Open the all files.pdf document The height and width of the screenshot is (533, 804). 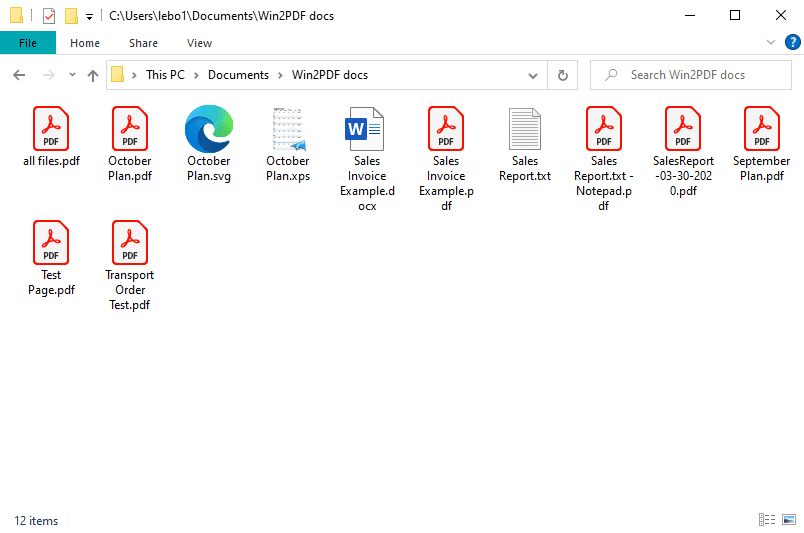[51, 129]
